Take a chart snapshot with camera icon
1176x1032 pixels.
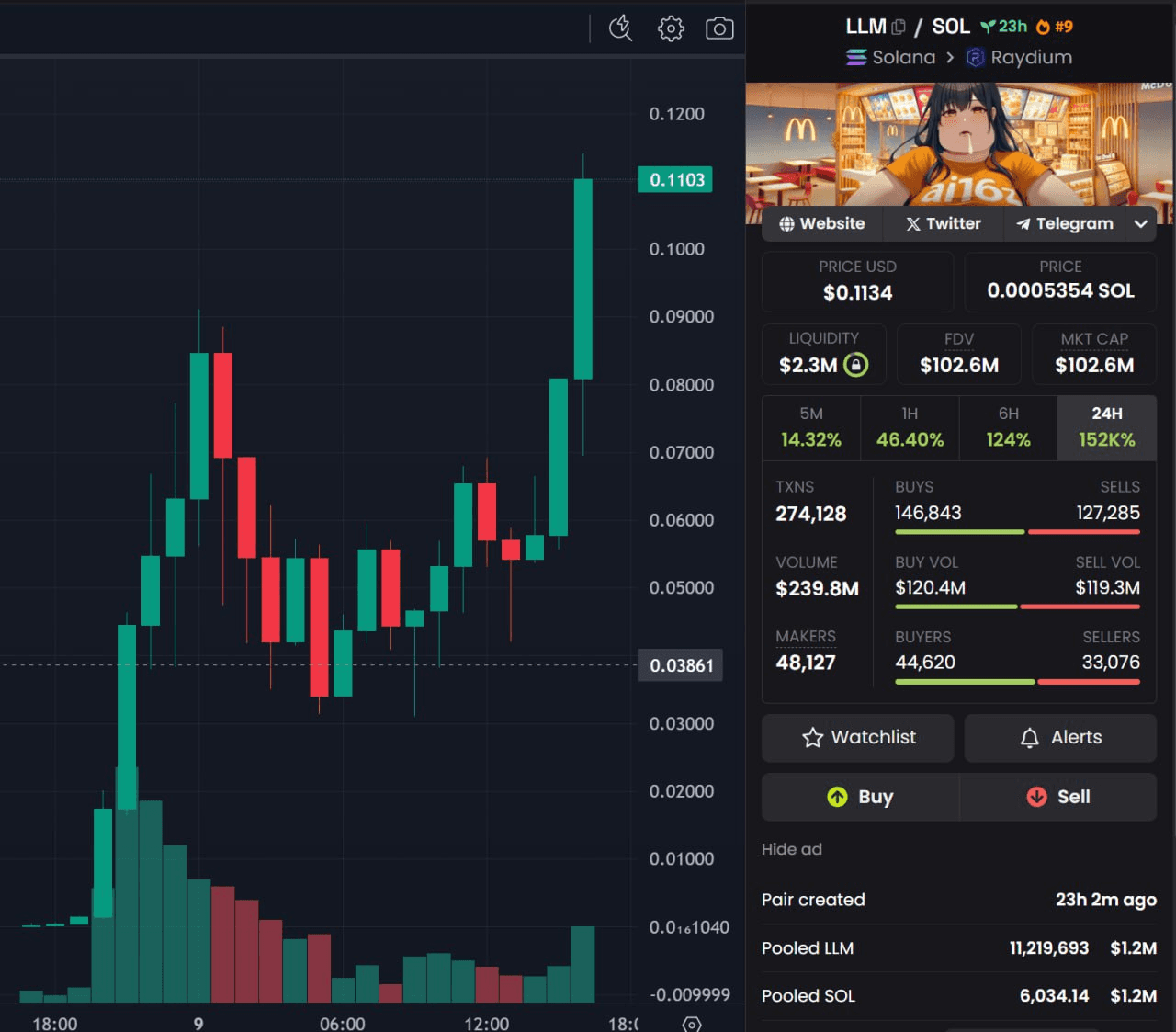click(719, 28)
